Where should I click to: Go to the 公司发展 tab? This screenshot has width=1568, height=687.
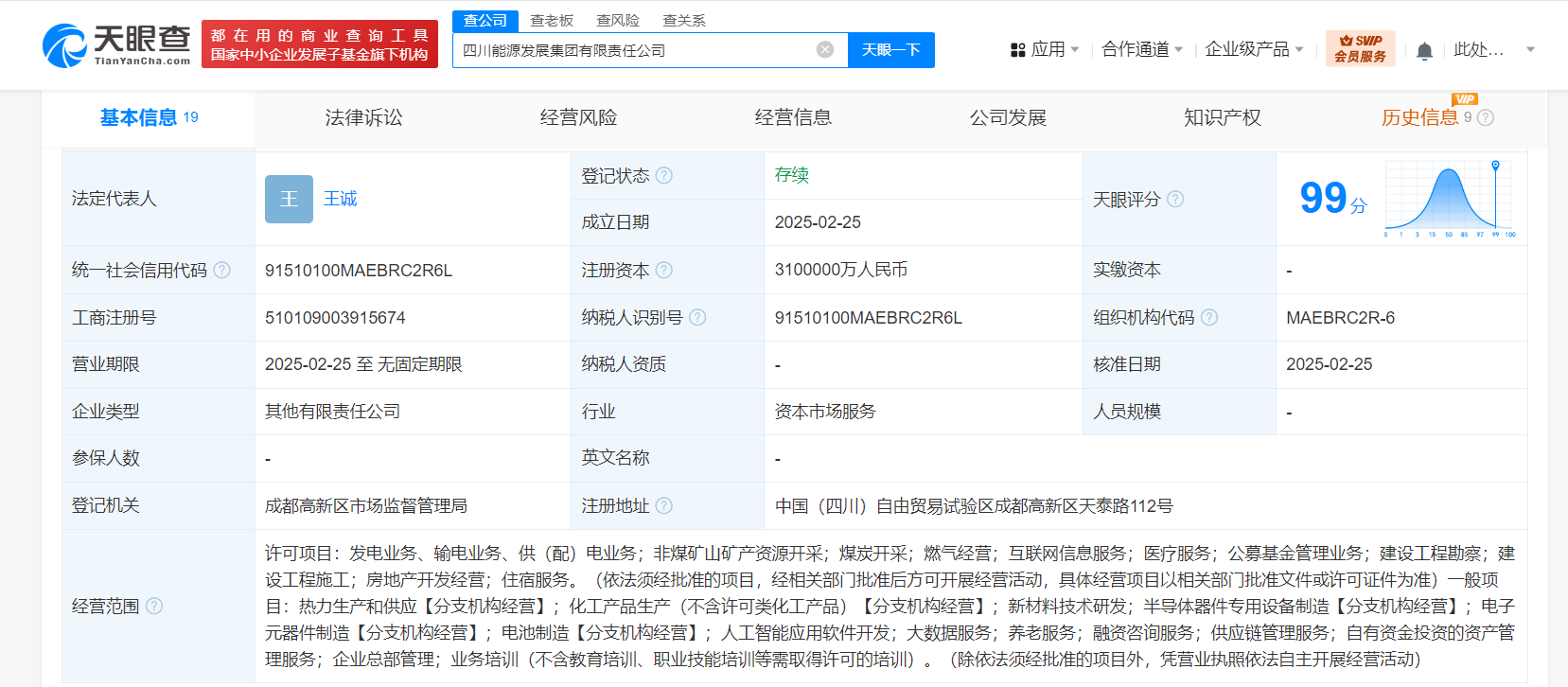(x=1008, y=117)
